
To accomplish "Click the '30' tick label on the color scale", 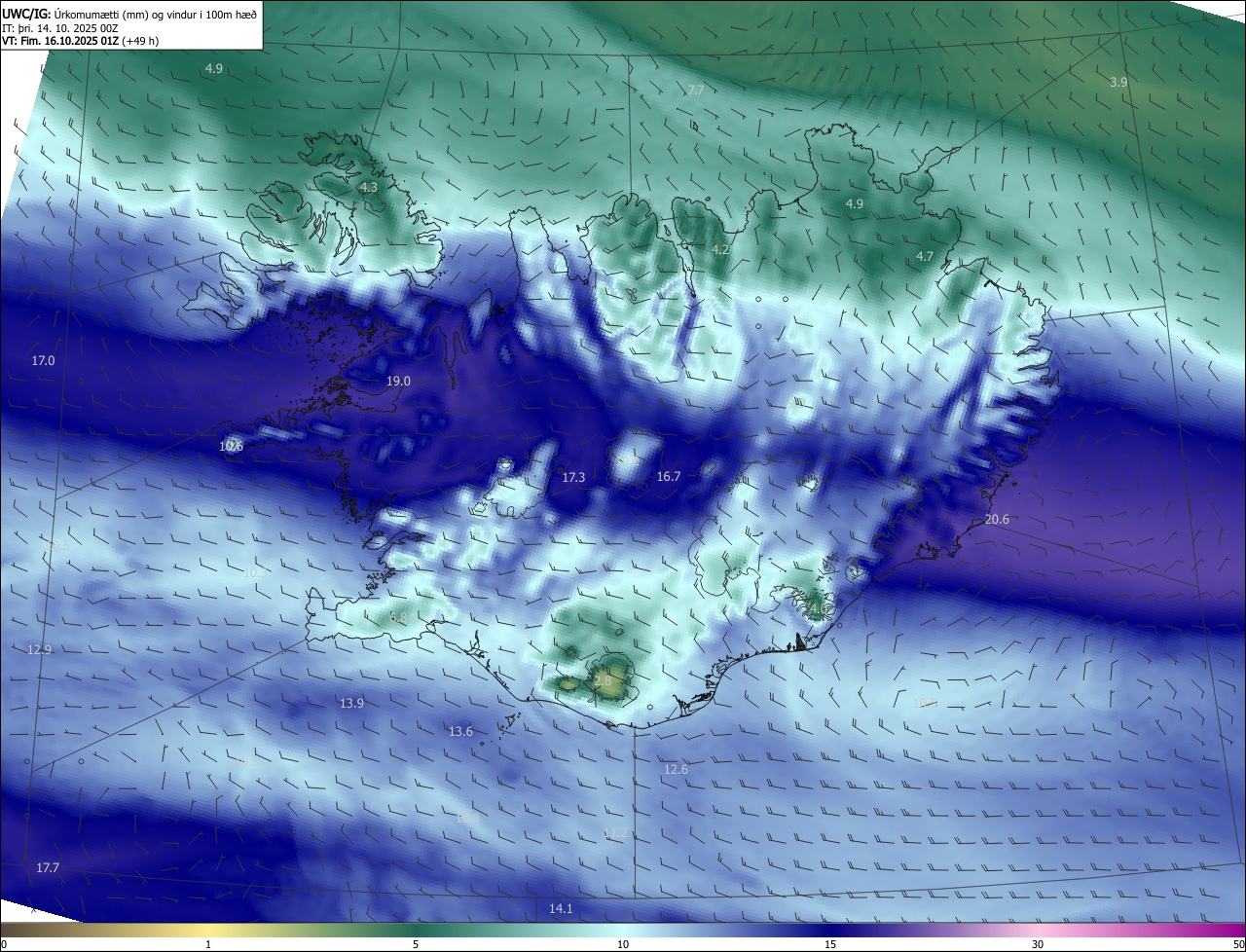I will point(1038,944).
